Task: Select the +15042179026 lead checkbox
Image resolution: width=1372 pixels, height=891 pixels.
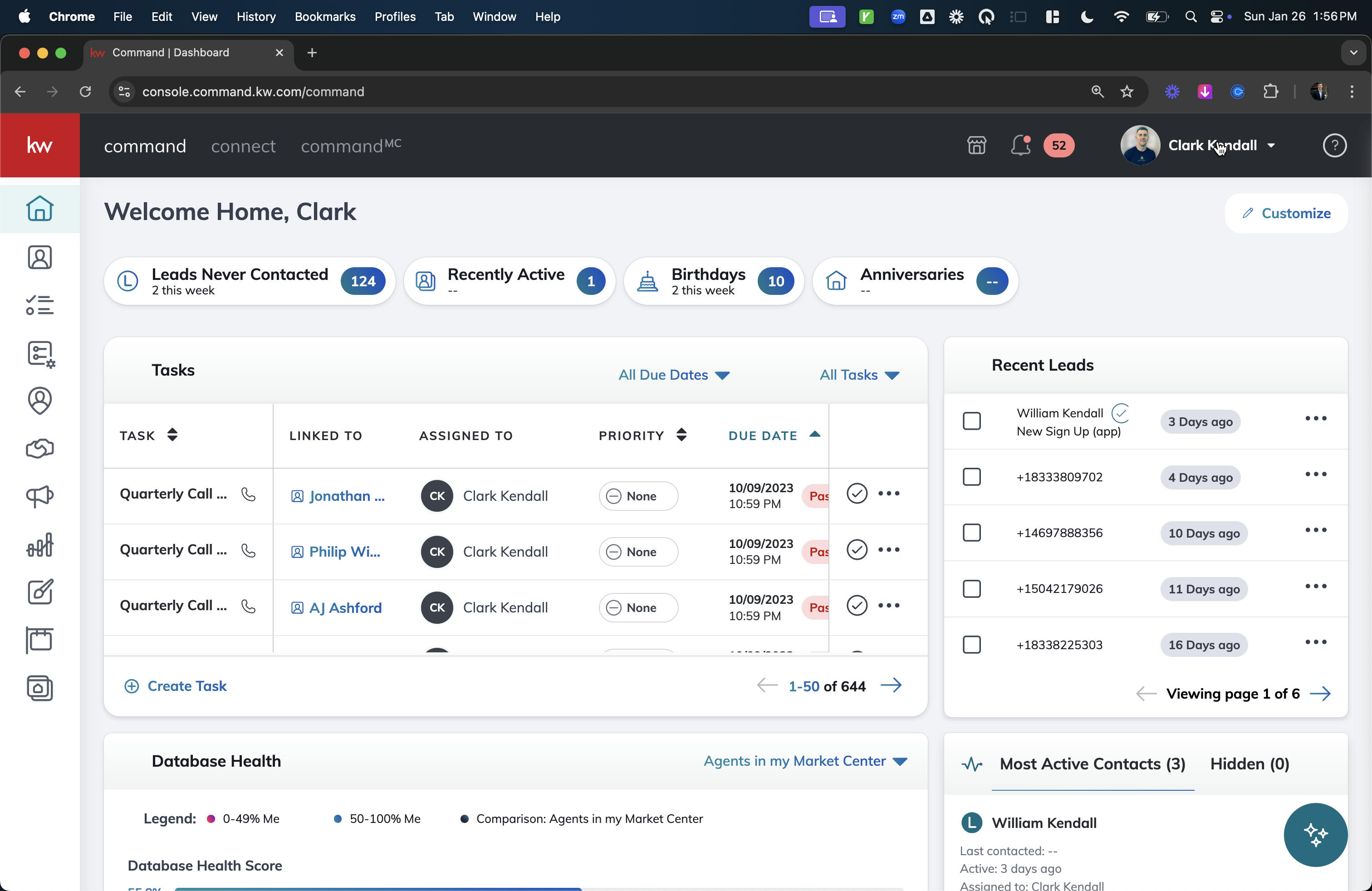Action: pos(972,588)
